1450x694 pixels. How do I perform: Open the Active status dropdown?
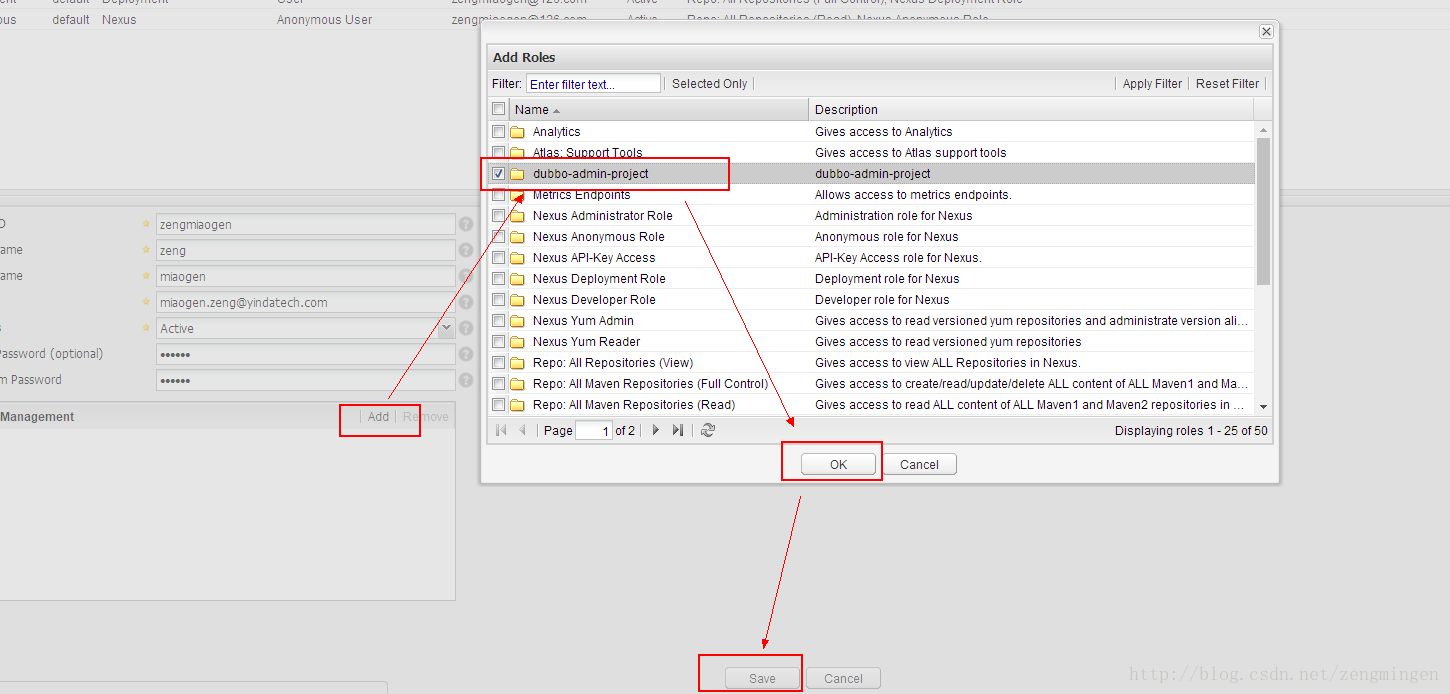tap(446, 328)
